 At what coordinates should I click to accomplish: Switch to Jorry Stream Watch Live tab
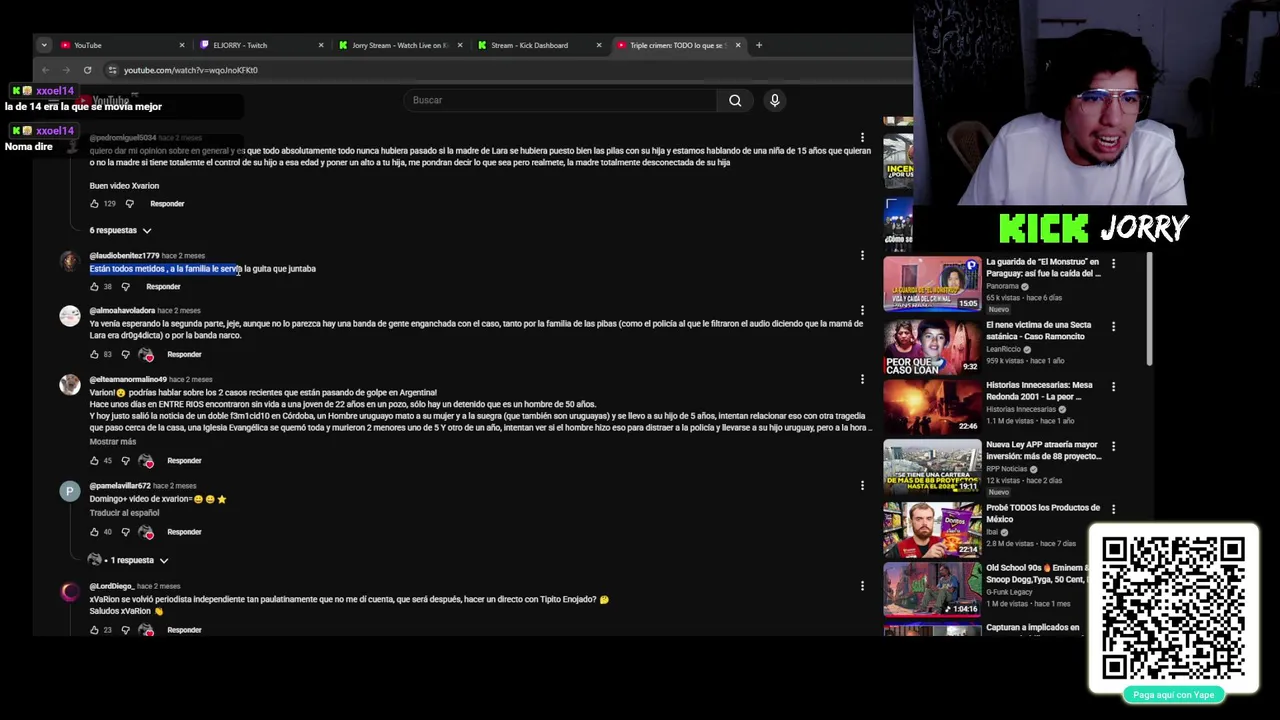click(x=400, y=45)
